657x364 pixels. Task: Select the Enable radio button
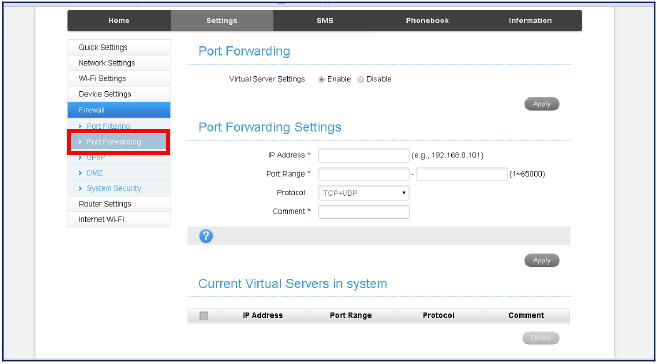pyautogui.click(x=321, y=79)
